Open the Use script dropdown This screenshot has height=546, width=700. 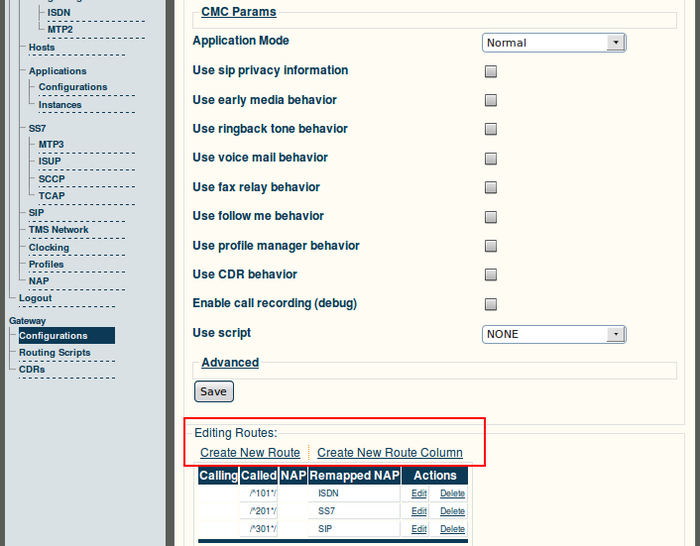[554, 334]
